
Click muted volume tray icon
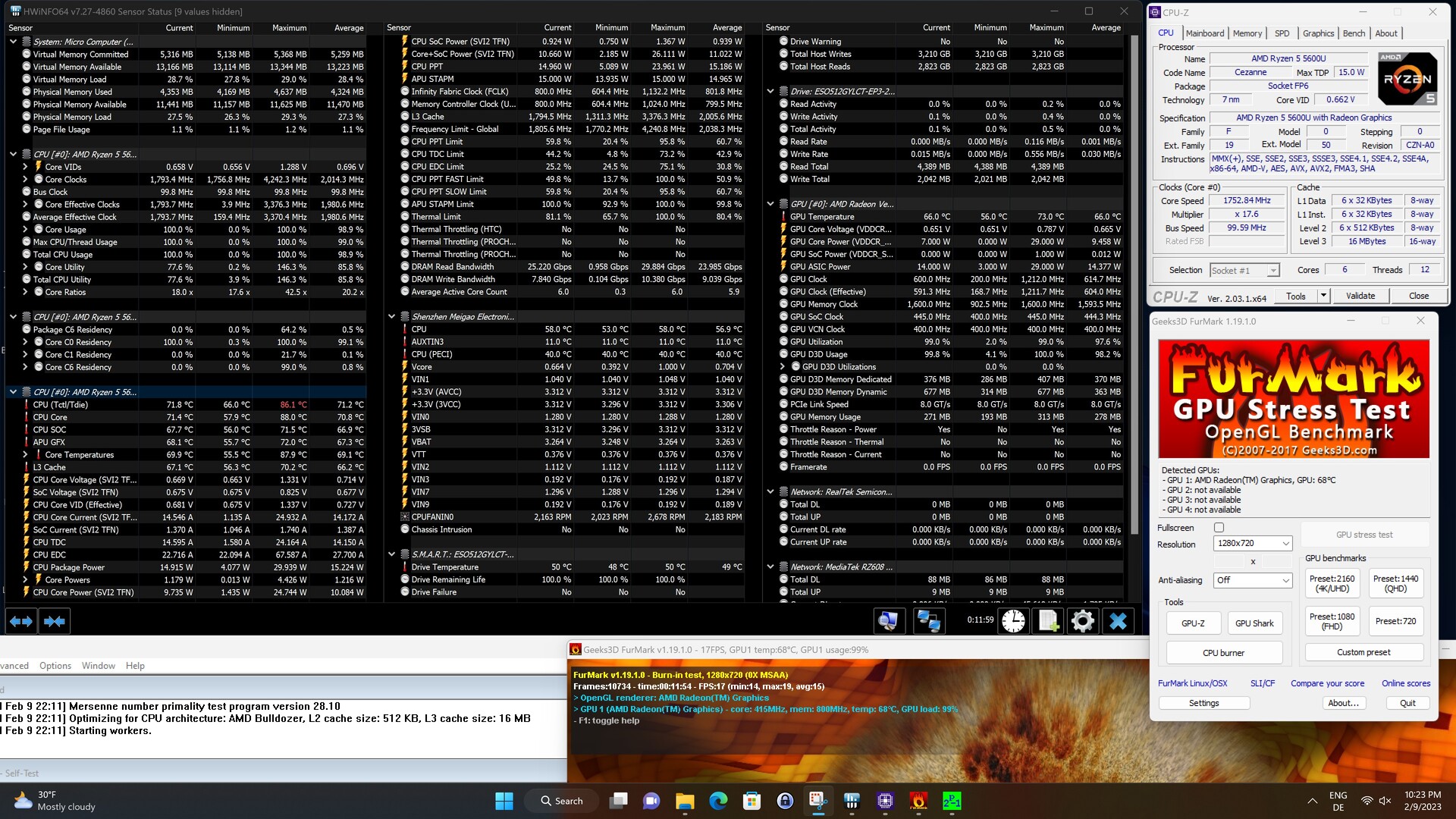[1385, 801]
